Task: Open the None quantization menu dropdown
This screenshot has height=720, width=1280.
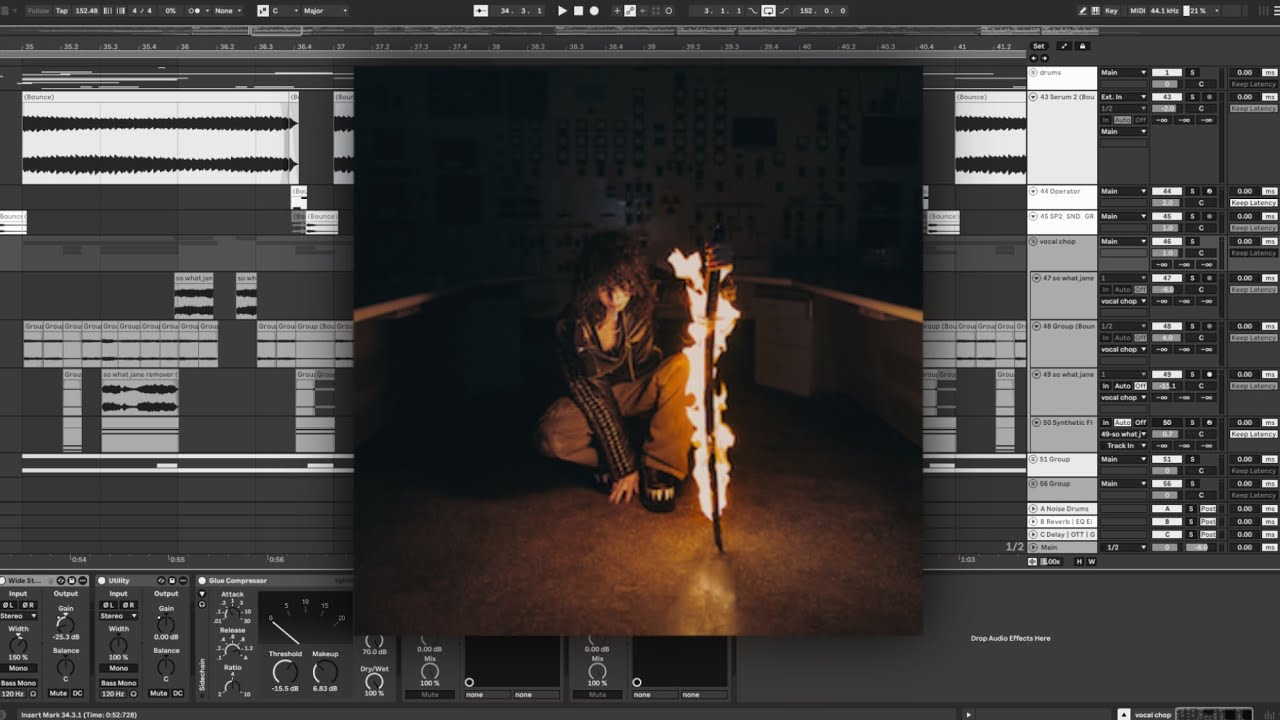Action: [228, 11]
